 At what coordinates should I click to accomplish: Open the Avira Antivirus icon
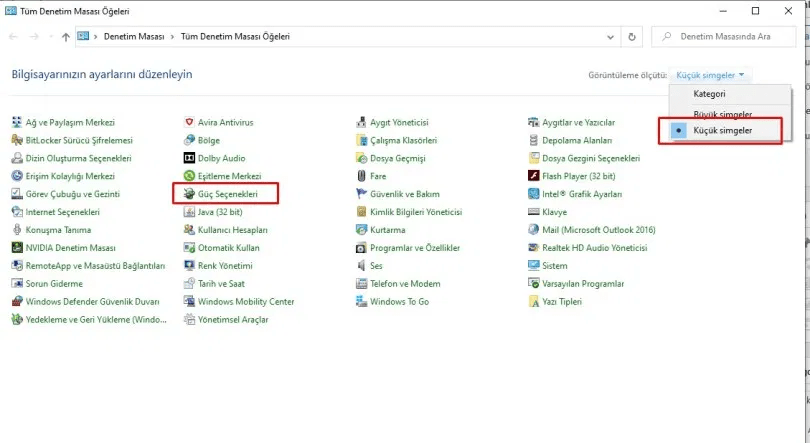coord(189,122)
